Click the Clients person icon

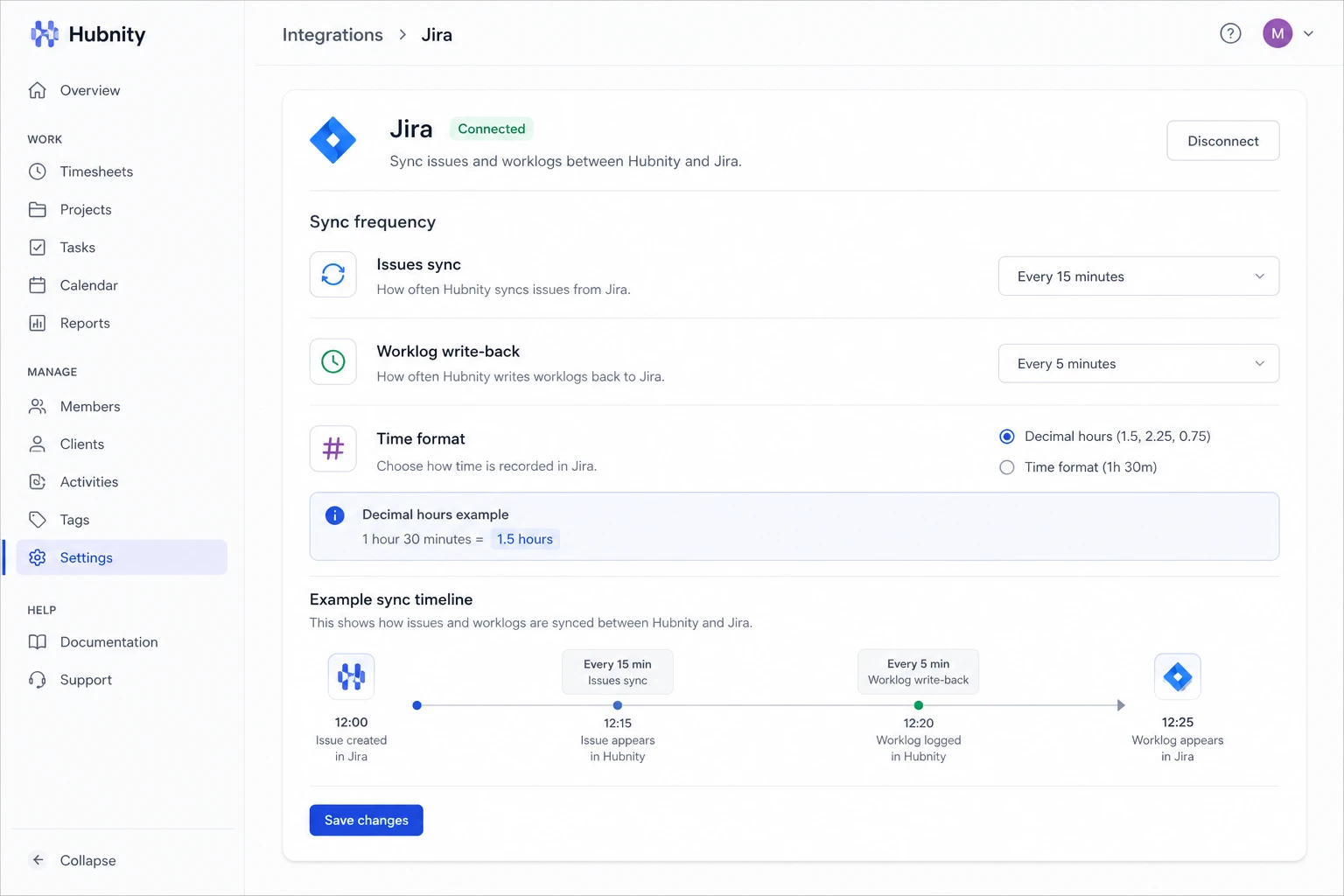click(37, 444)
